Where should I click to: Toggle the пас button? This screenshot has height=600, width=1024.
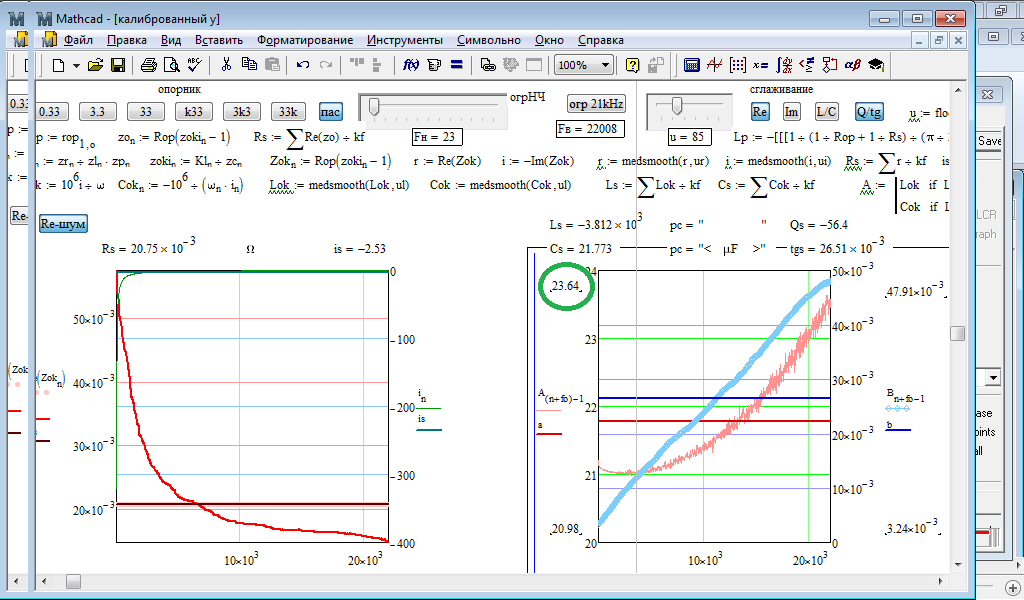pos(330,111)
